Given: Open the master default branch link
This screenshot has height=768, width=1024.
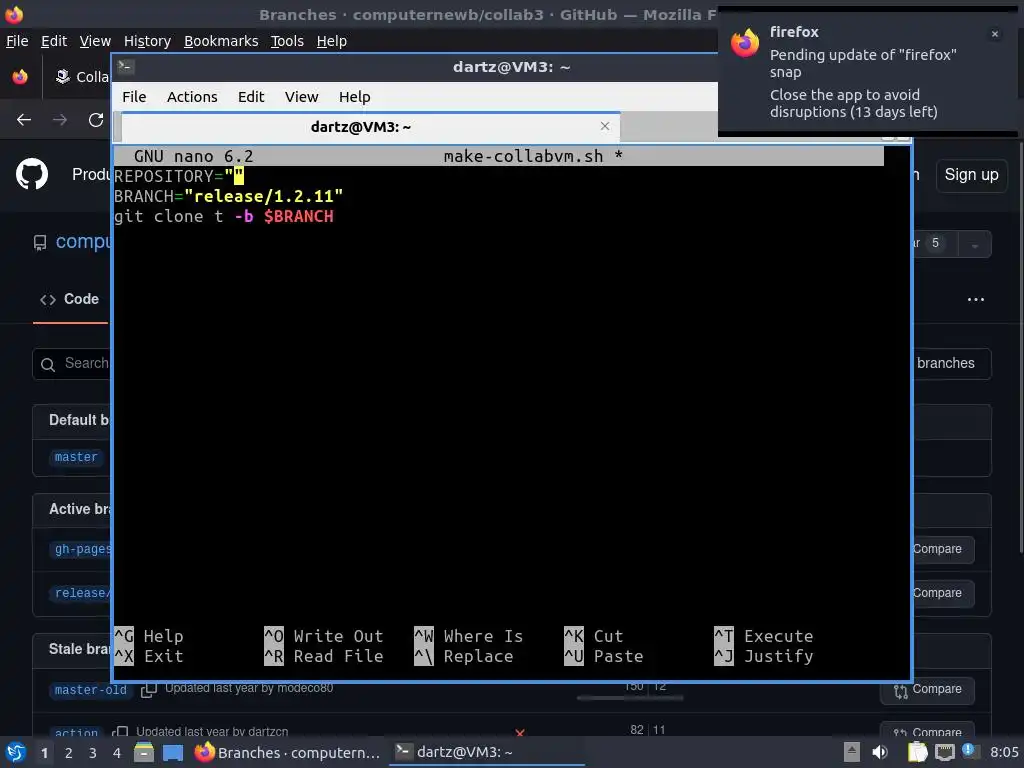Looking at the screenshot, I should (x=76, y=457).
